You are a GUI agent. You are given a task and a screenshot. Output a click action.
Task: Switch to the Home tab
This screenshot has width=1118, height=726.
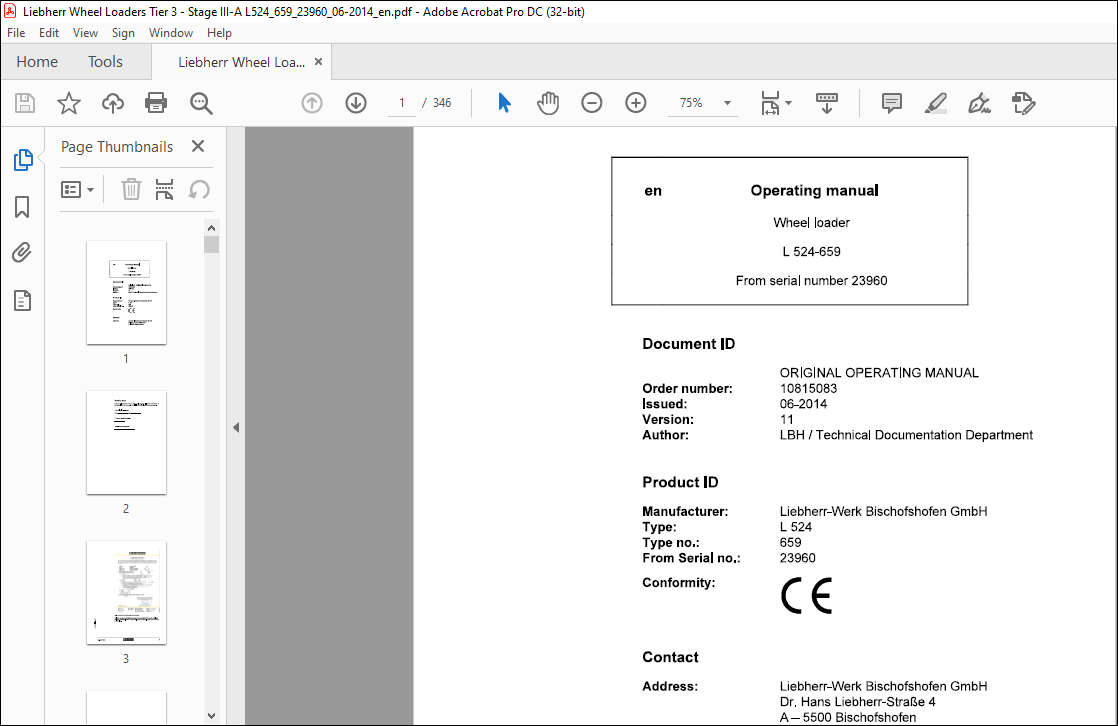[37, 62]
